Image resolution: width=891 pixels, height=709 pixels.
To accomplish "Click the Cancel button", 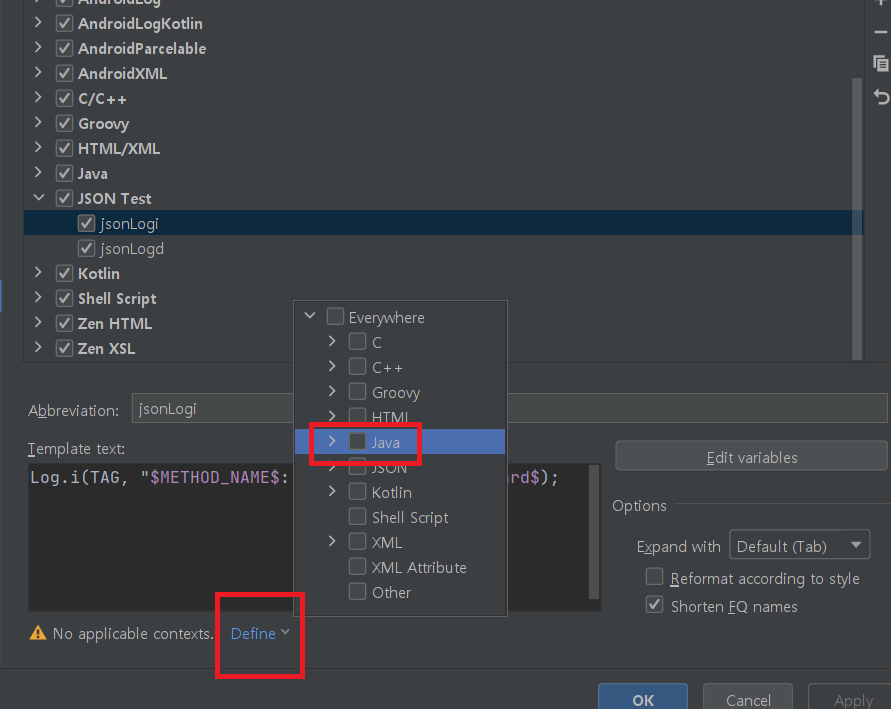I will 748,699.
